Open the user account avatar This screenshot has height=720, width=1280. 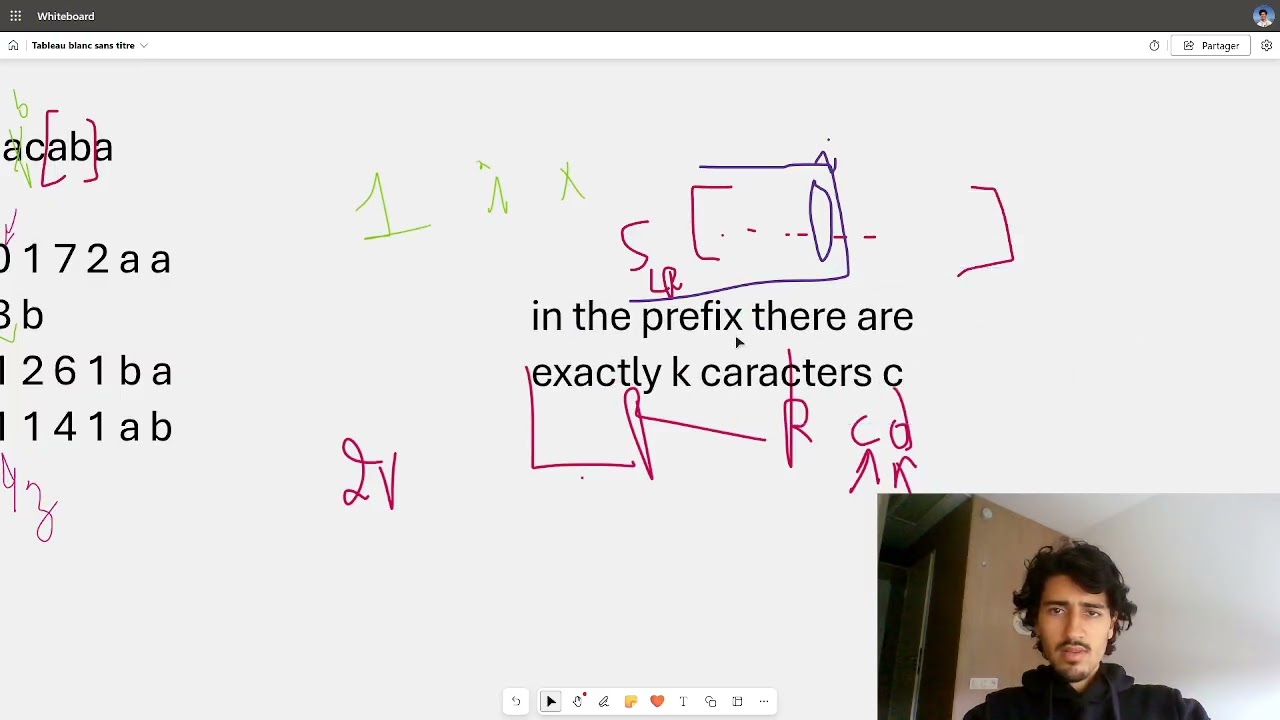click(x=1262, y=16)
